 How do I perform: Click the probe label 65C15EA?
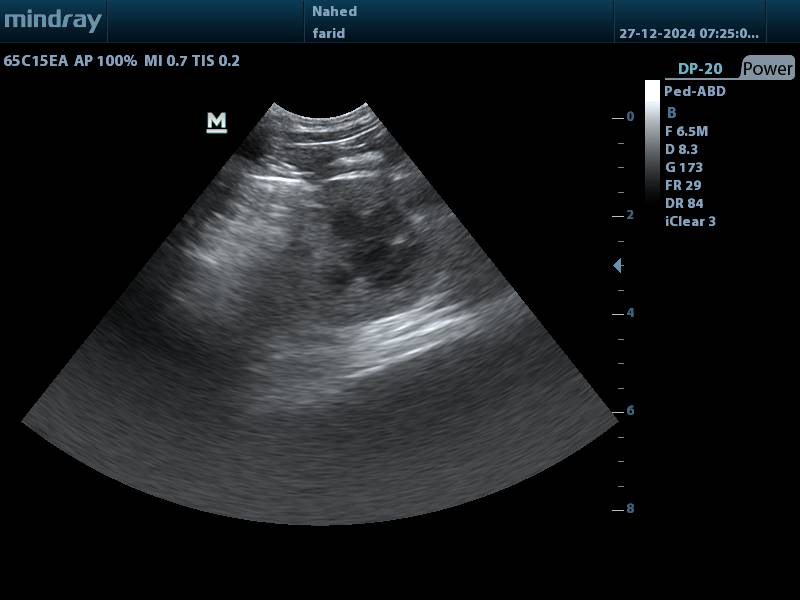coord(36,61)
